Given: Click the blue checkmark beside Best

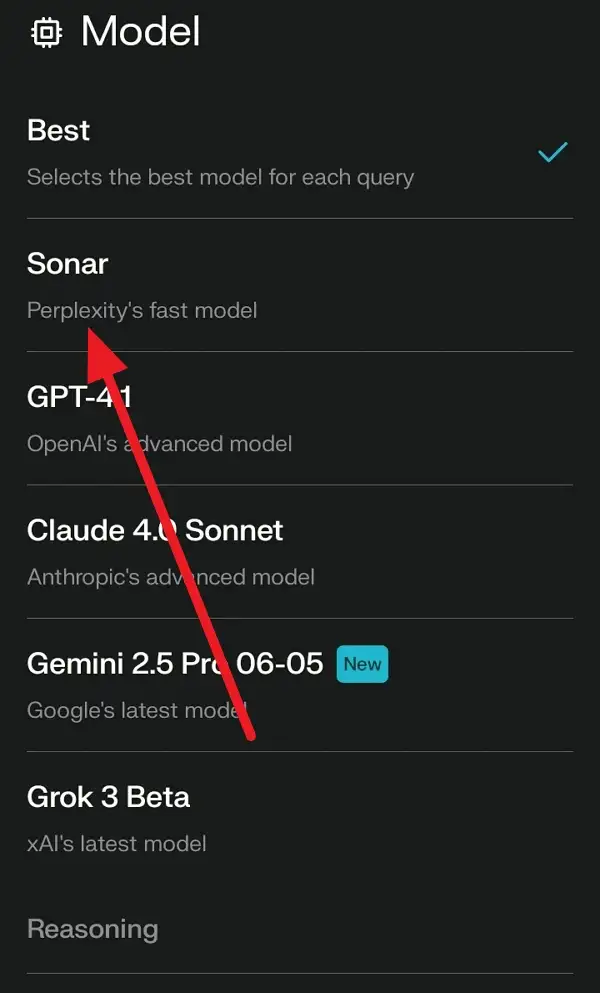Looking at the screenshot, I should [x=552, y=152].
